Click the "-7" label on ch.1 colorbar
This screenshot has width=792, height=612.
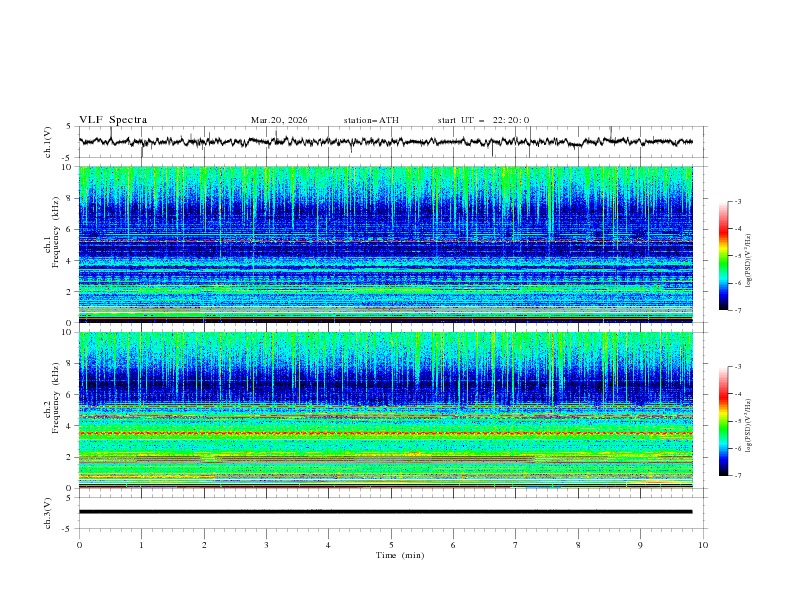737,310
